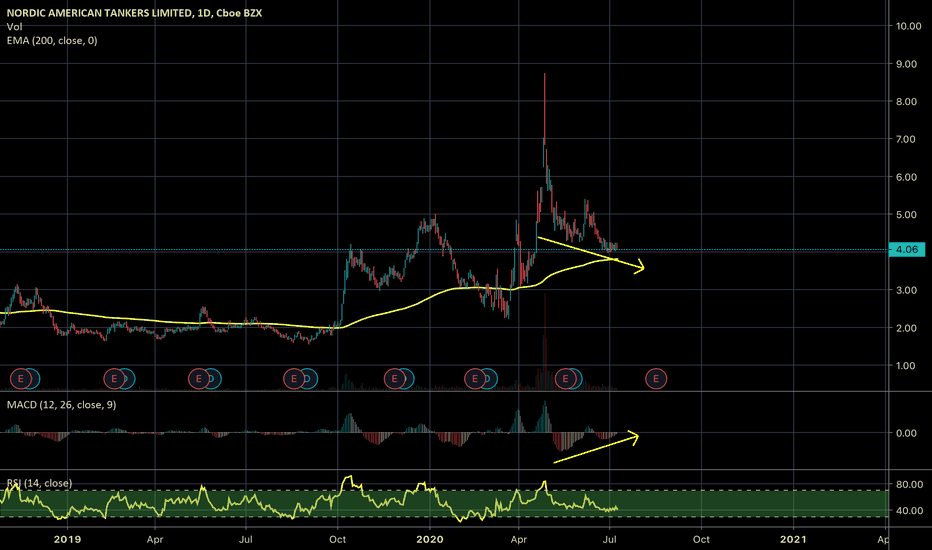This screenshot has width=932, height=550.
Task: Click the Jul label just before Oct 2020
Action: (x=609, y=539)
